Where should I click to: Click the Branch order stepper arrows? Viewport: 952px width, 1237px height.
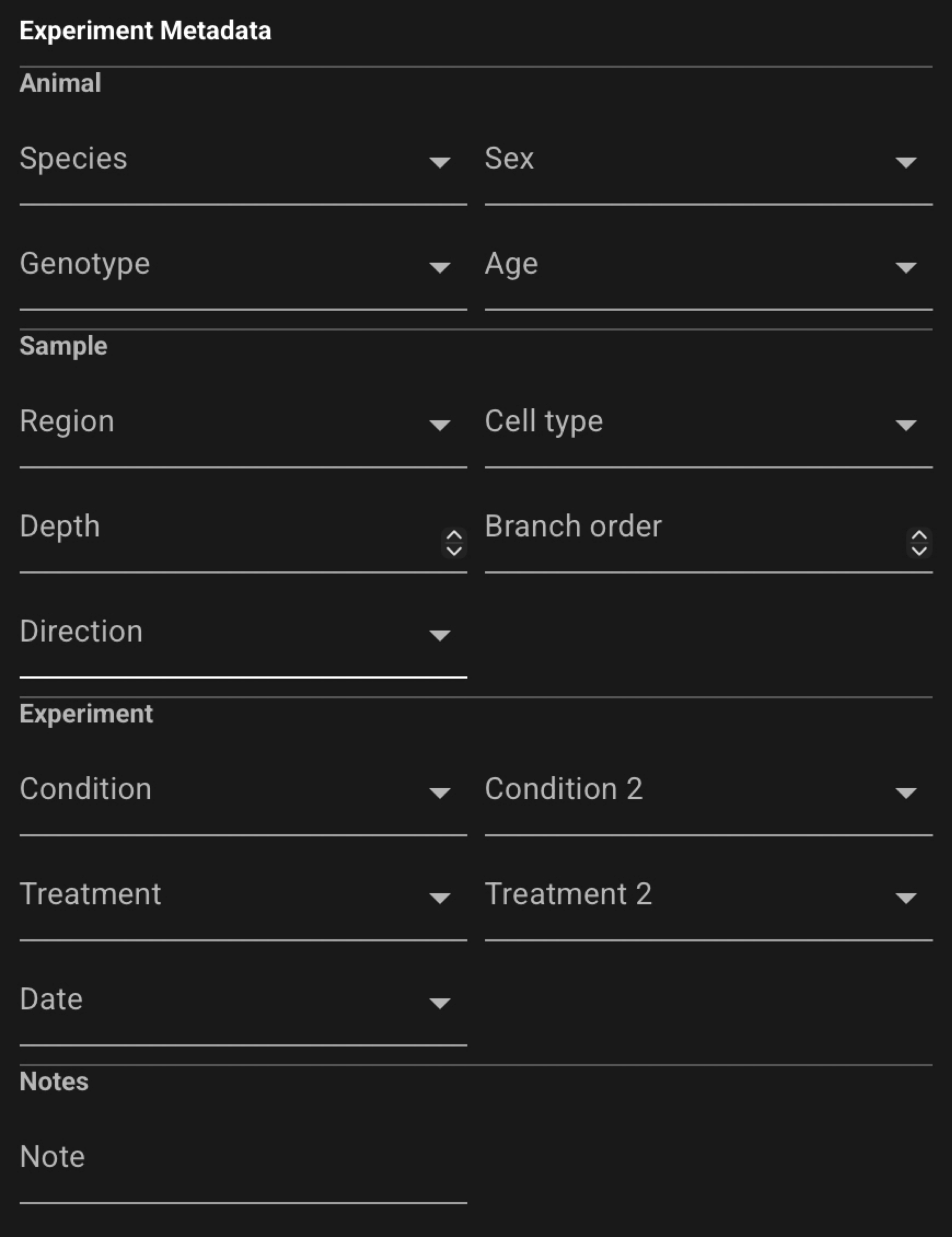(919, 543)
